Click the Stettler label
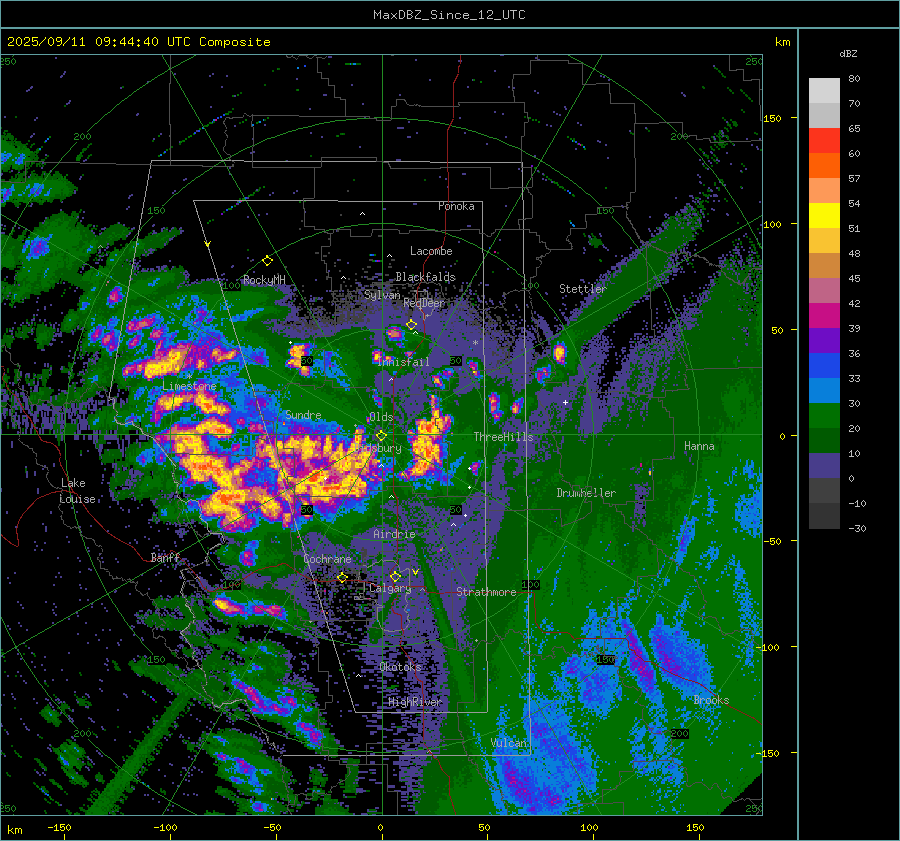 583,289
